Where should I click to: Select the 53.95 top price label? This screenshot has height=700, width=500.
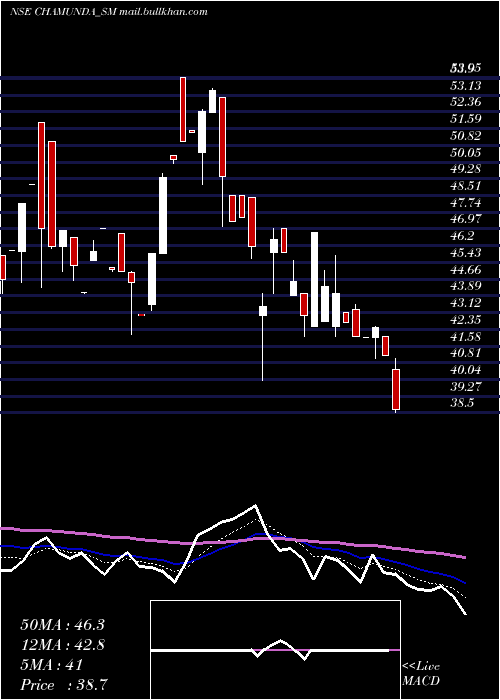click(466, 68)
